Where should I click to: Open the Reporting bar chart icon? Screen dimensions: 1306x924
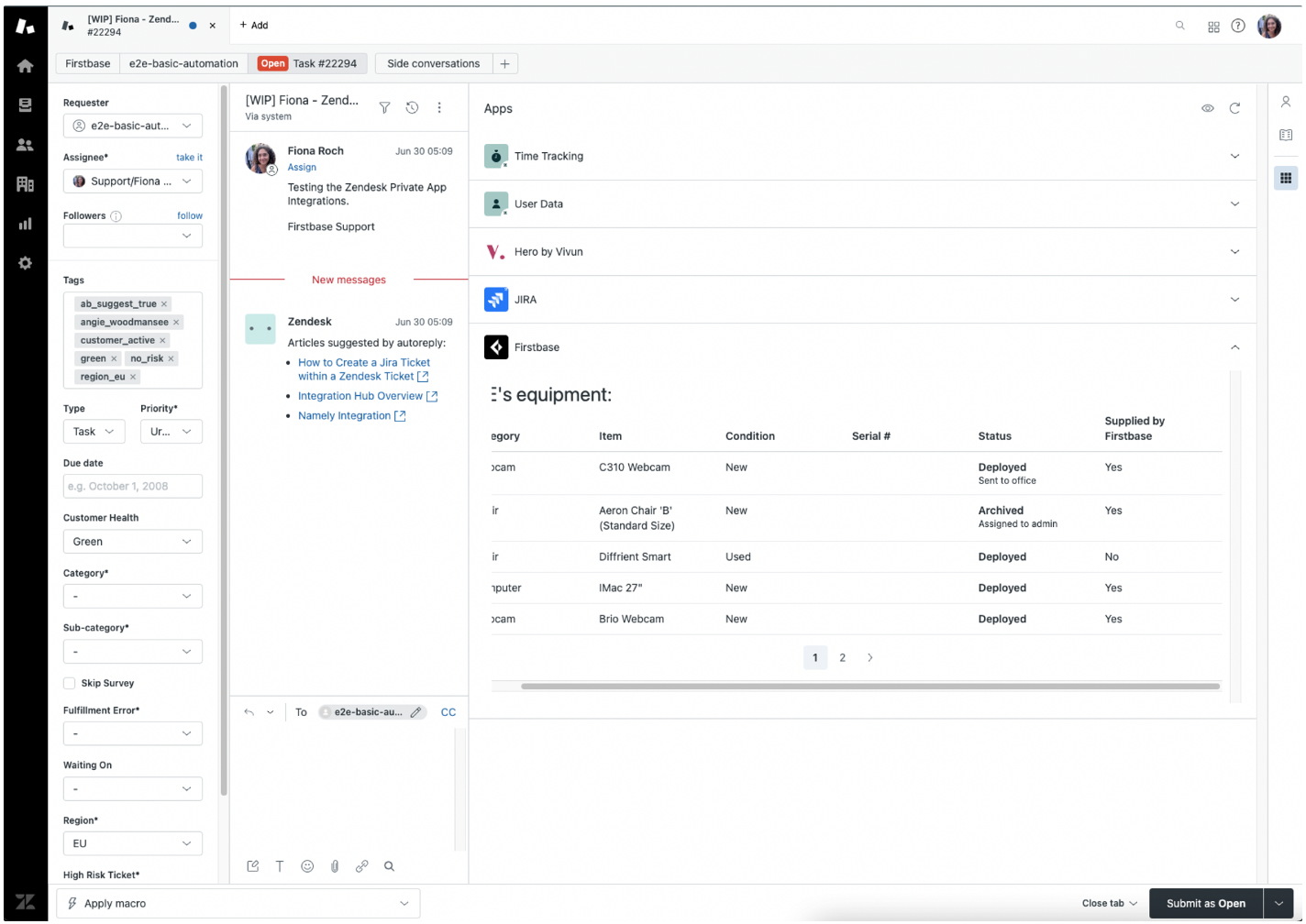point(26,224)
